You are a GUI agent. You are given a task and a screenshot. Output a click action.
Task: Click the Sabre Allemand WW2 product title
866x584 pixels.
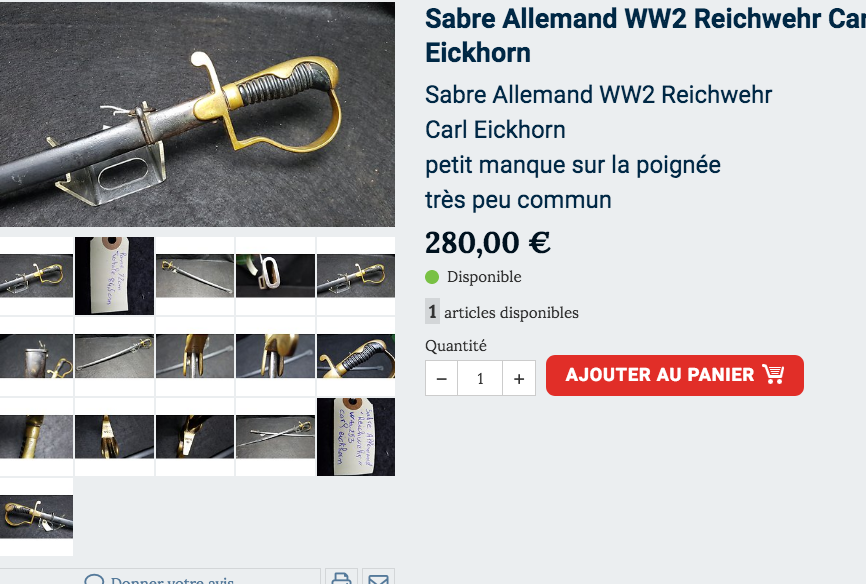point(645,35)
